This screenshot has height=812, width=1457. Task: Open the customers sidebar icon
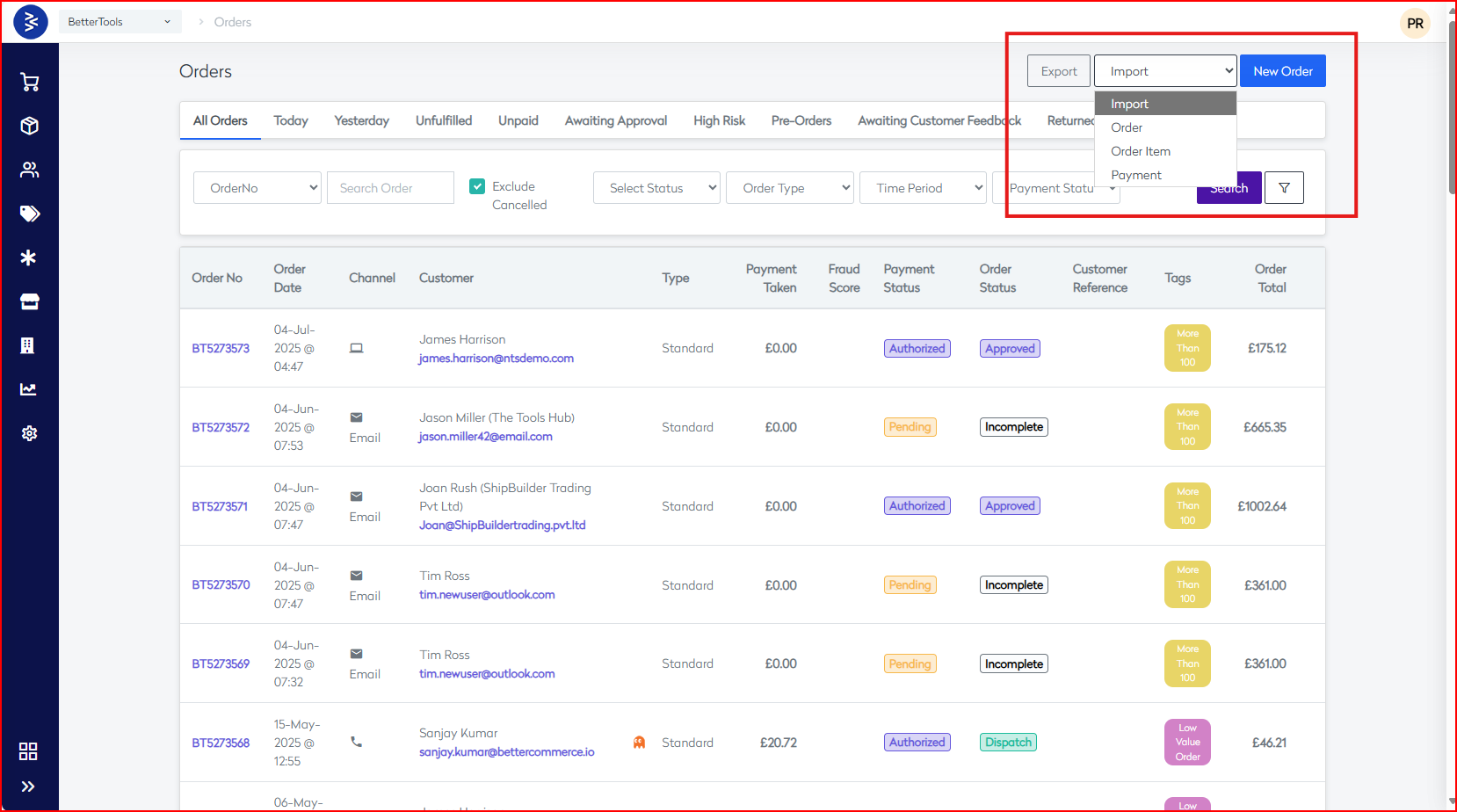30,170
